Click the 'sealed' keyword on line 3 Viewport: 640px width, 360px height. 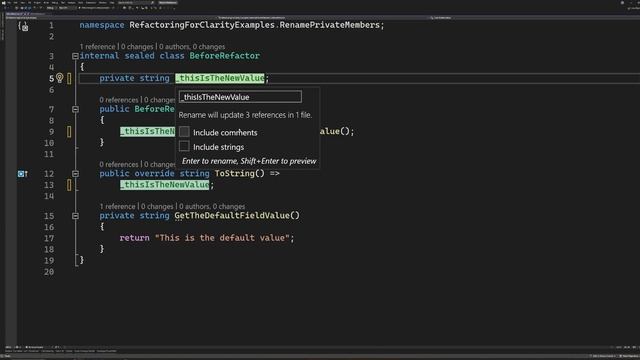(140, 56)
